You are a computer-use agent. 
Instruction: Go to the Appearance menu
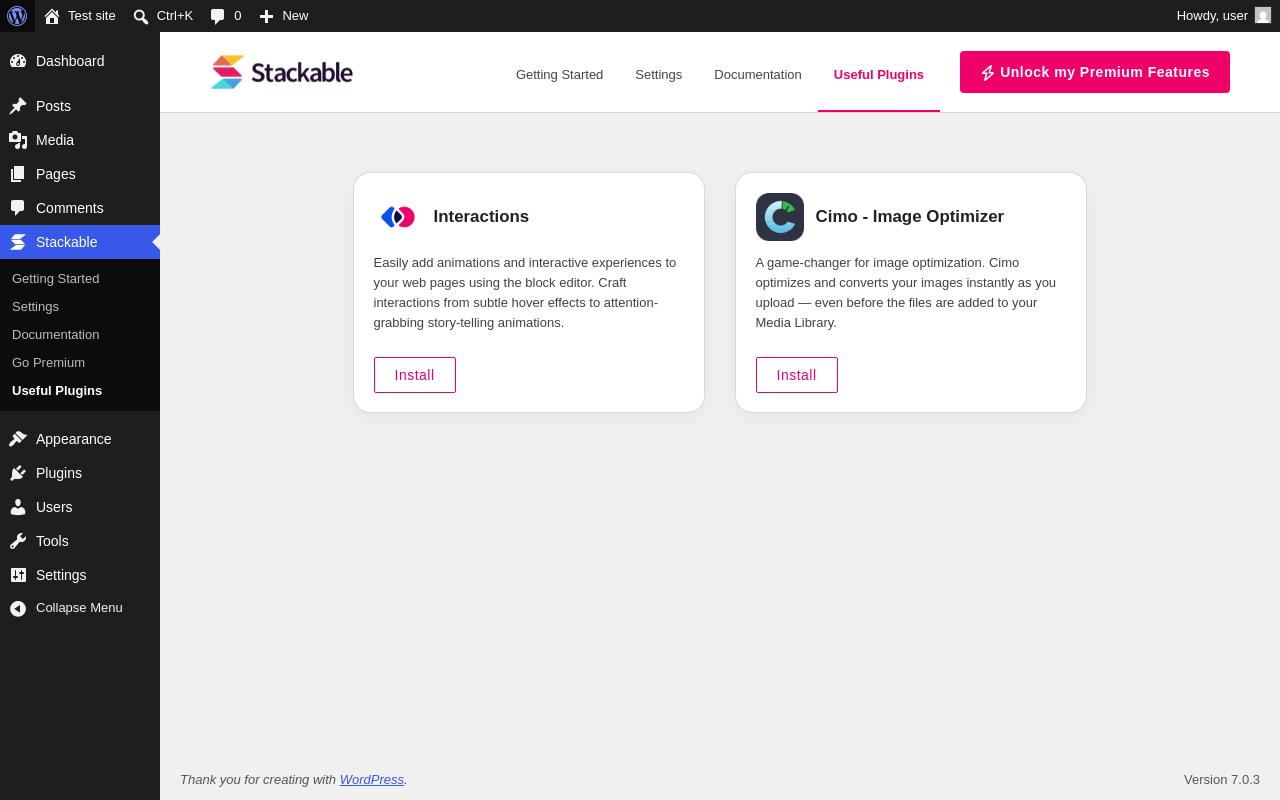[73, 439]
